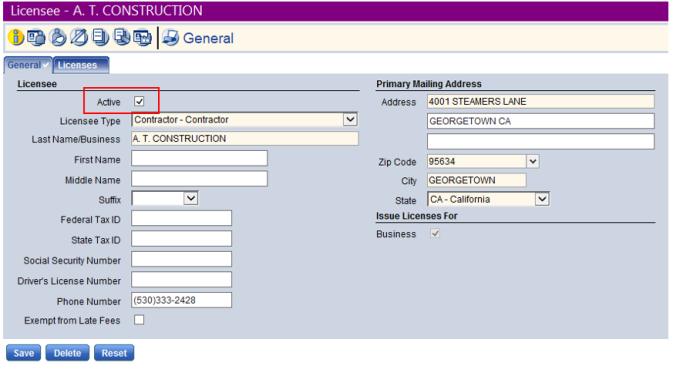Open the ID card with person icon
Image resolution: width=673 pixels, height=366 pixels.
click(36, 37)
